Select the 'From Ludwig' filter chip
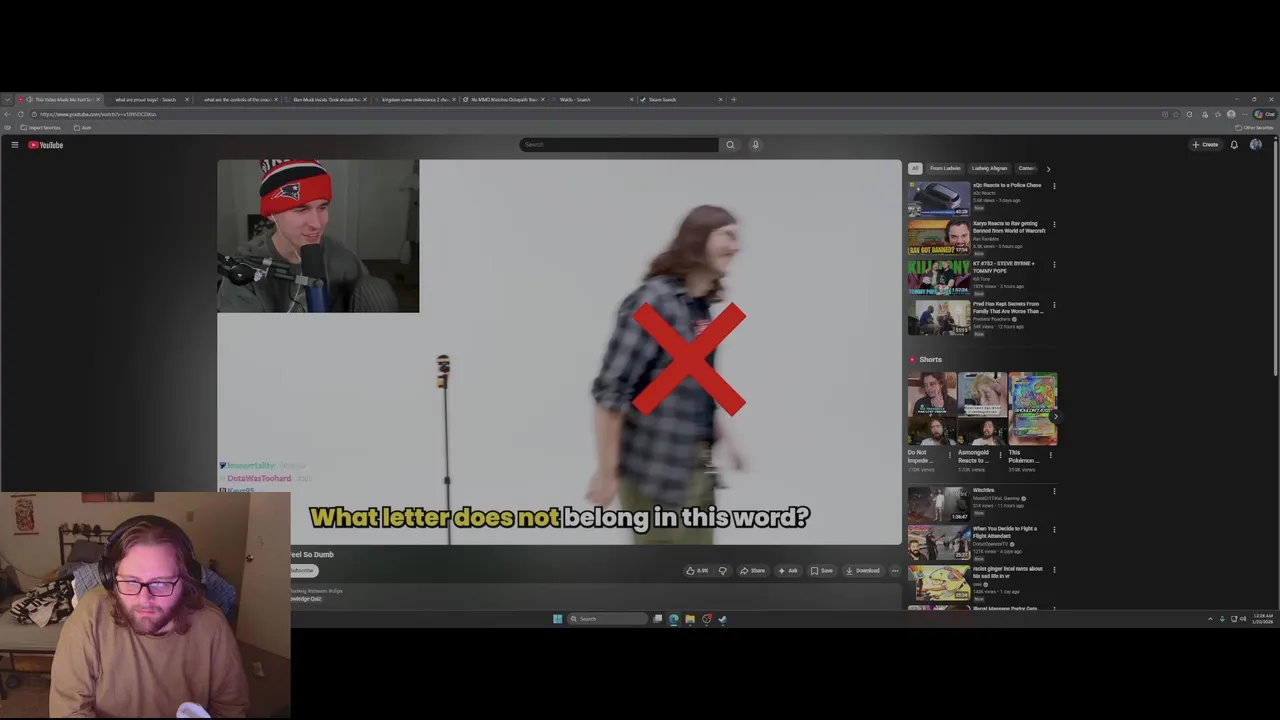Screen dimensions: 1280x720 (945, 168)
